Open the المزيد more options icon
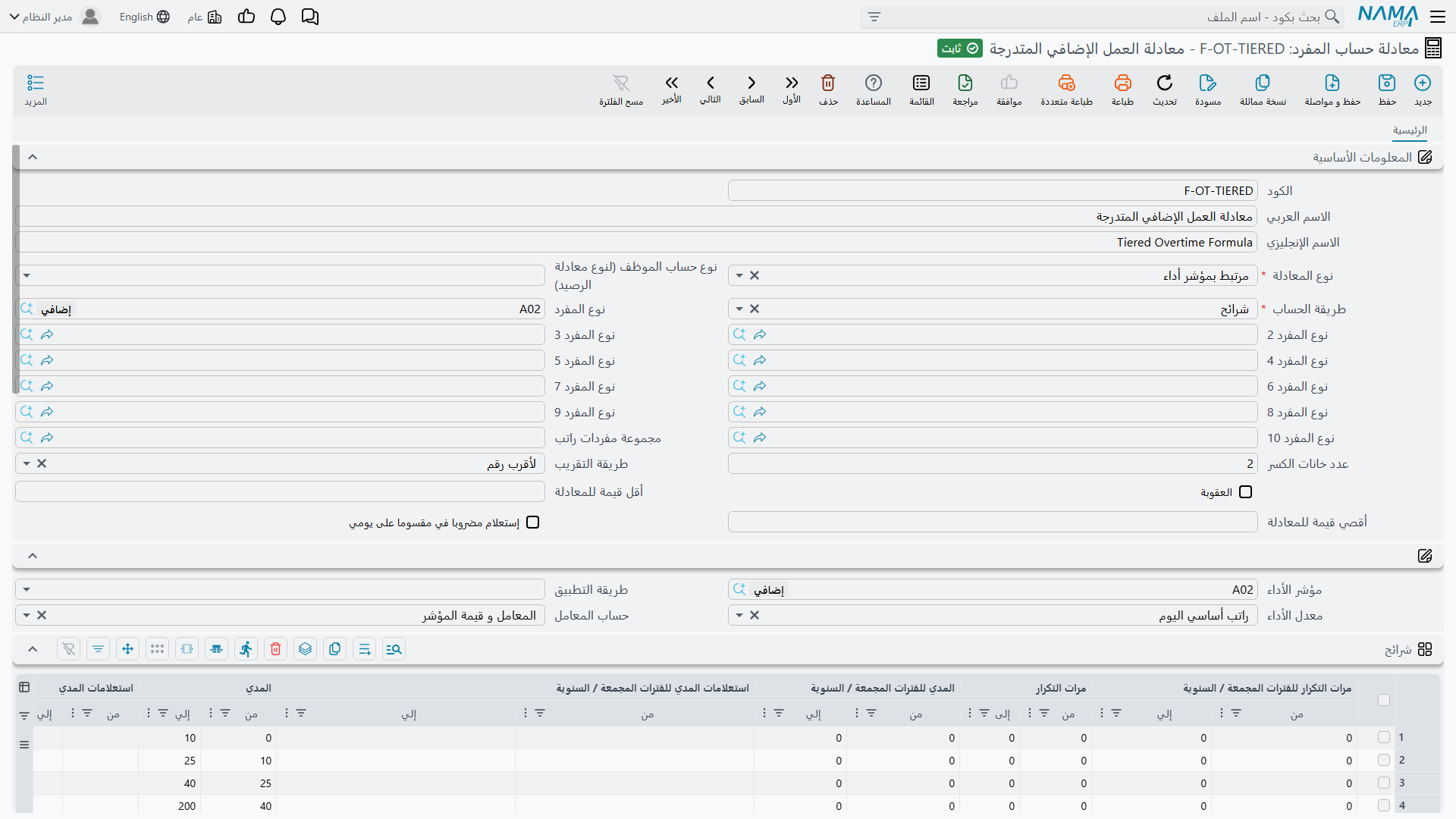Image resolution: width=1456 pixels, height=819 pixels. [x=36, y=83]
